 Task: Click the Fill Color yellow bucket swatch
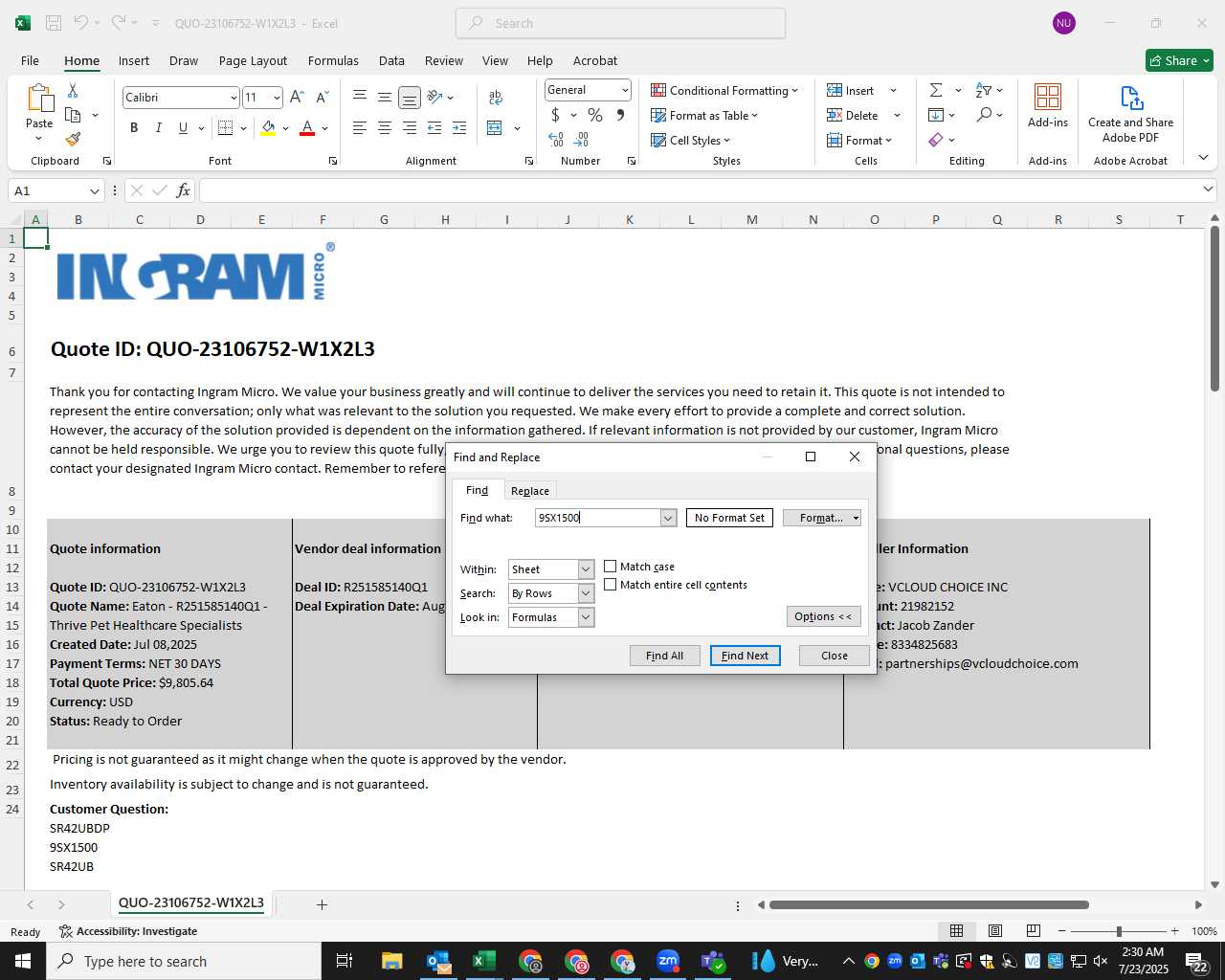coord(268,127)
